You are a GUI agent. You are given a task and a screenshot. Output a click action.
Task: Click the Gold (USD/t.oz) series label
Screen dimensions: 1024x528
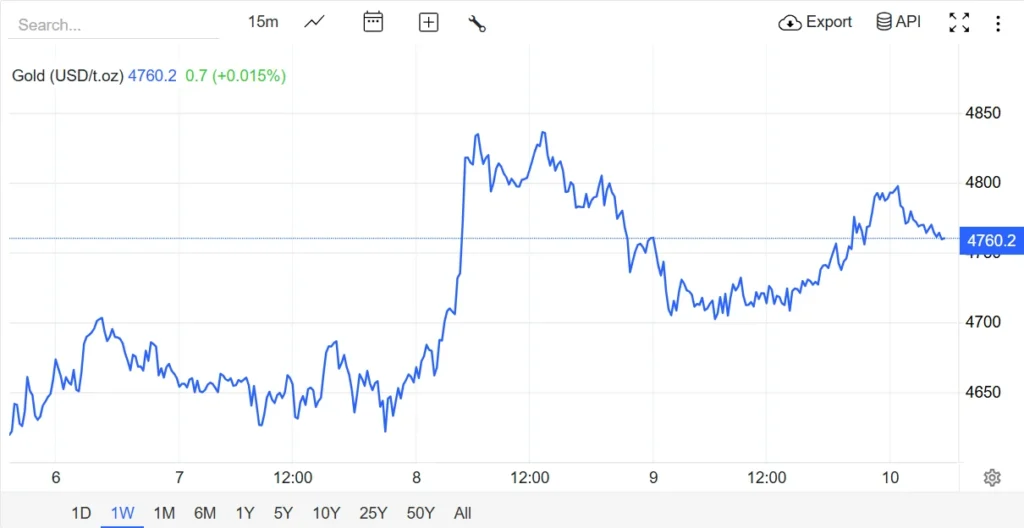[x=68, y=75]
